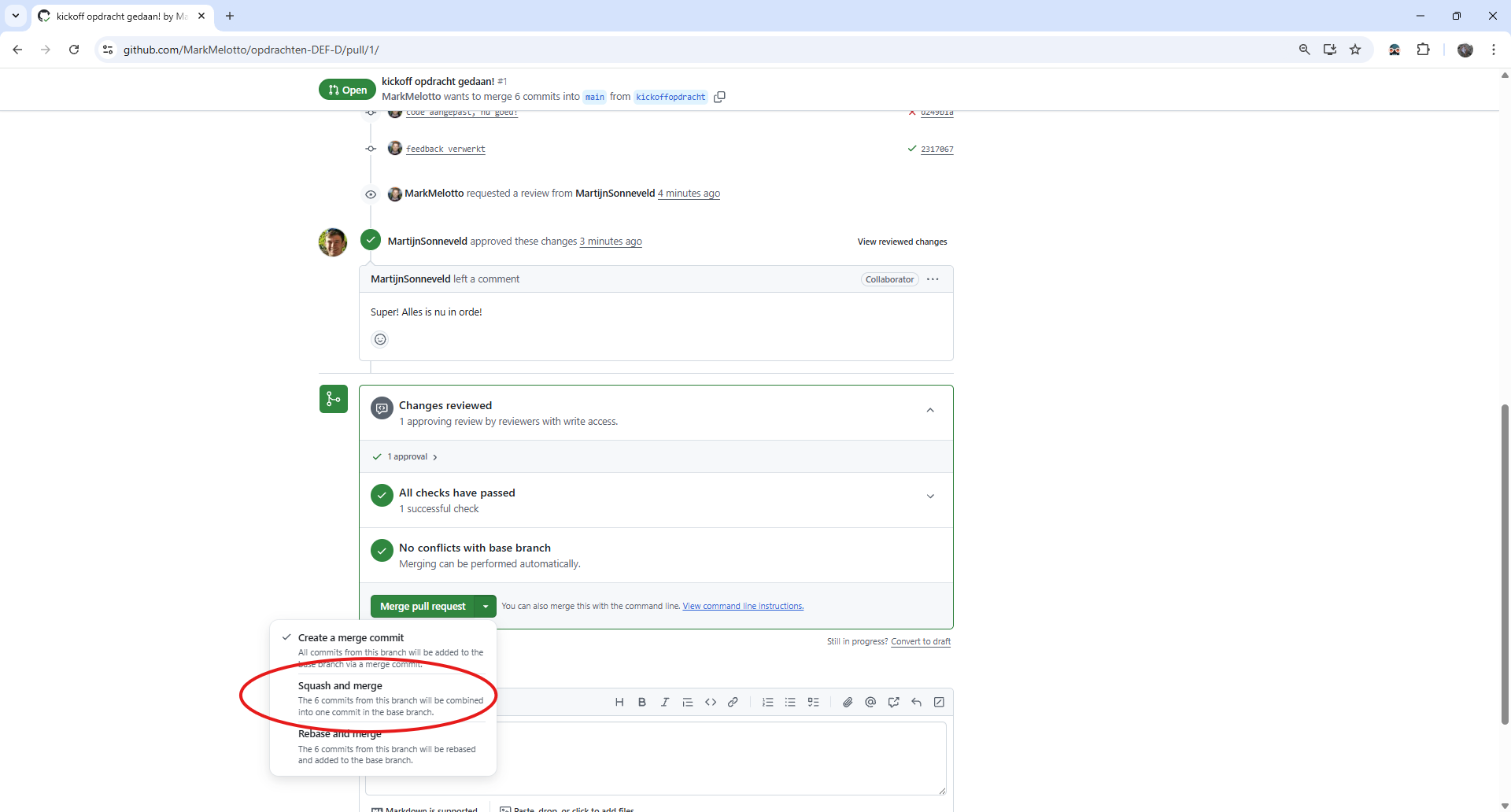Open the tab search dropdown arrow
The width and height of the screenshot is (1511, 812).
(15, 16)
